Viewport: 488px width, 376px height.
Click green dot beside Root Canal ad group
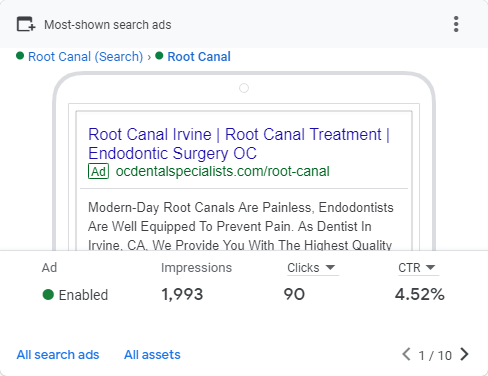coord(159,56)
